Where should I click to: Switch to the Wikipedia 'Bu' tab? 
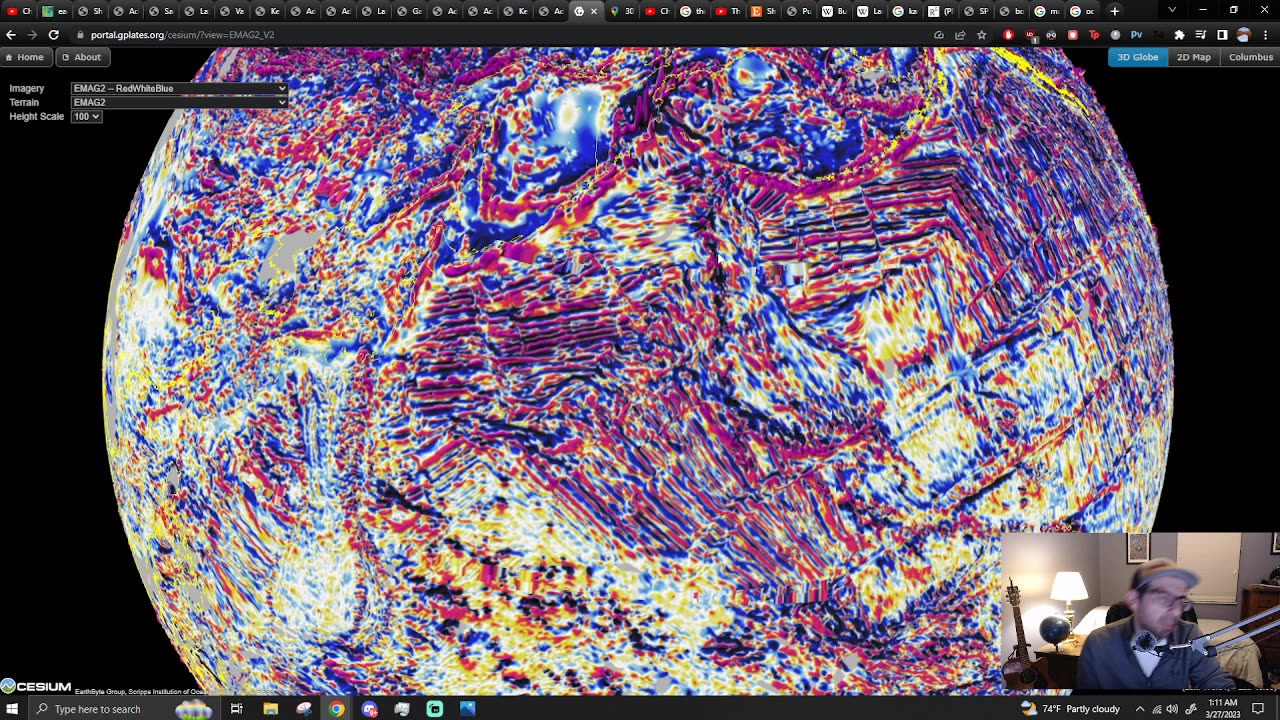pos(833,11)
